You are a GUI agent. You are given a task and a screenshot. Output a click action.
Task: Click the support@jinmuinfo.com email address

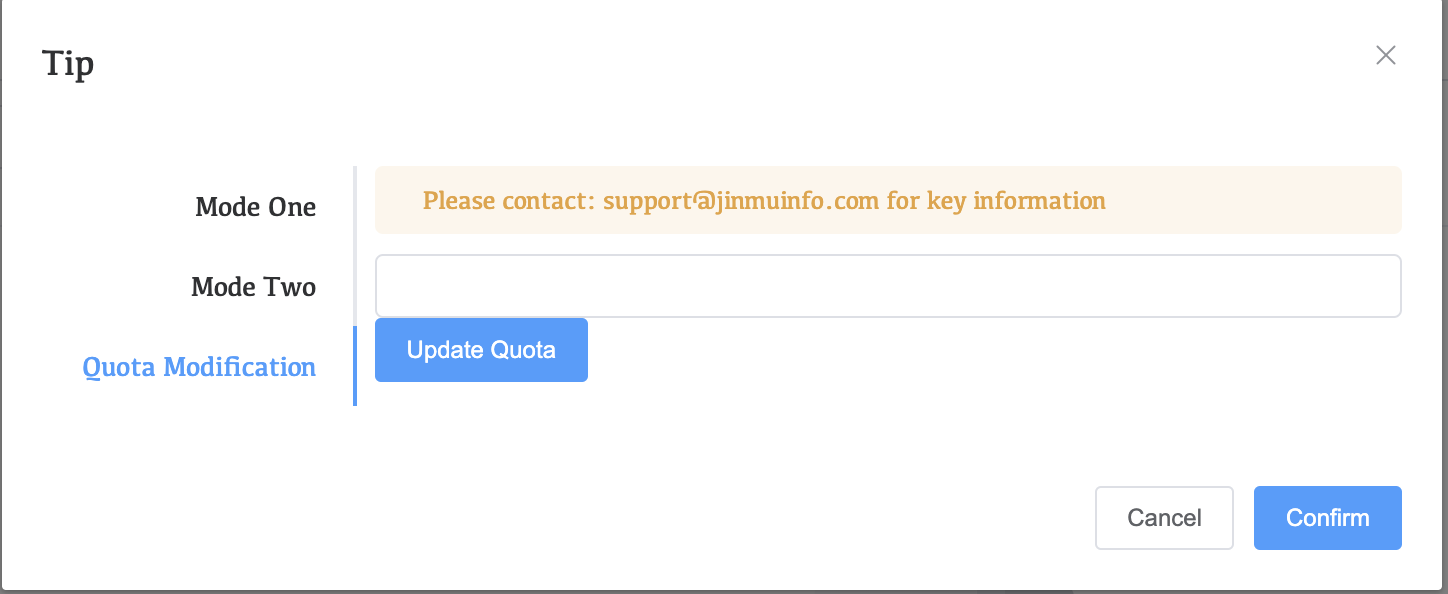pos(741,201)
